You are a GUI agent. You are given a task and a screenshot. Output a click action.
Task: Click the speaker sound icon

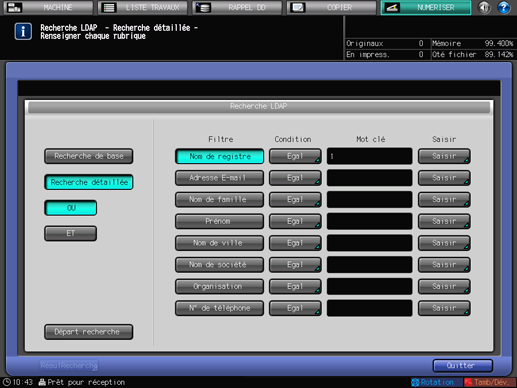[x=484, y=7]
